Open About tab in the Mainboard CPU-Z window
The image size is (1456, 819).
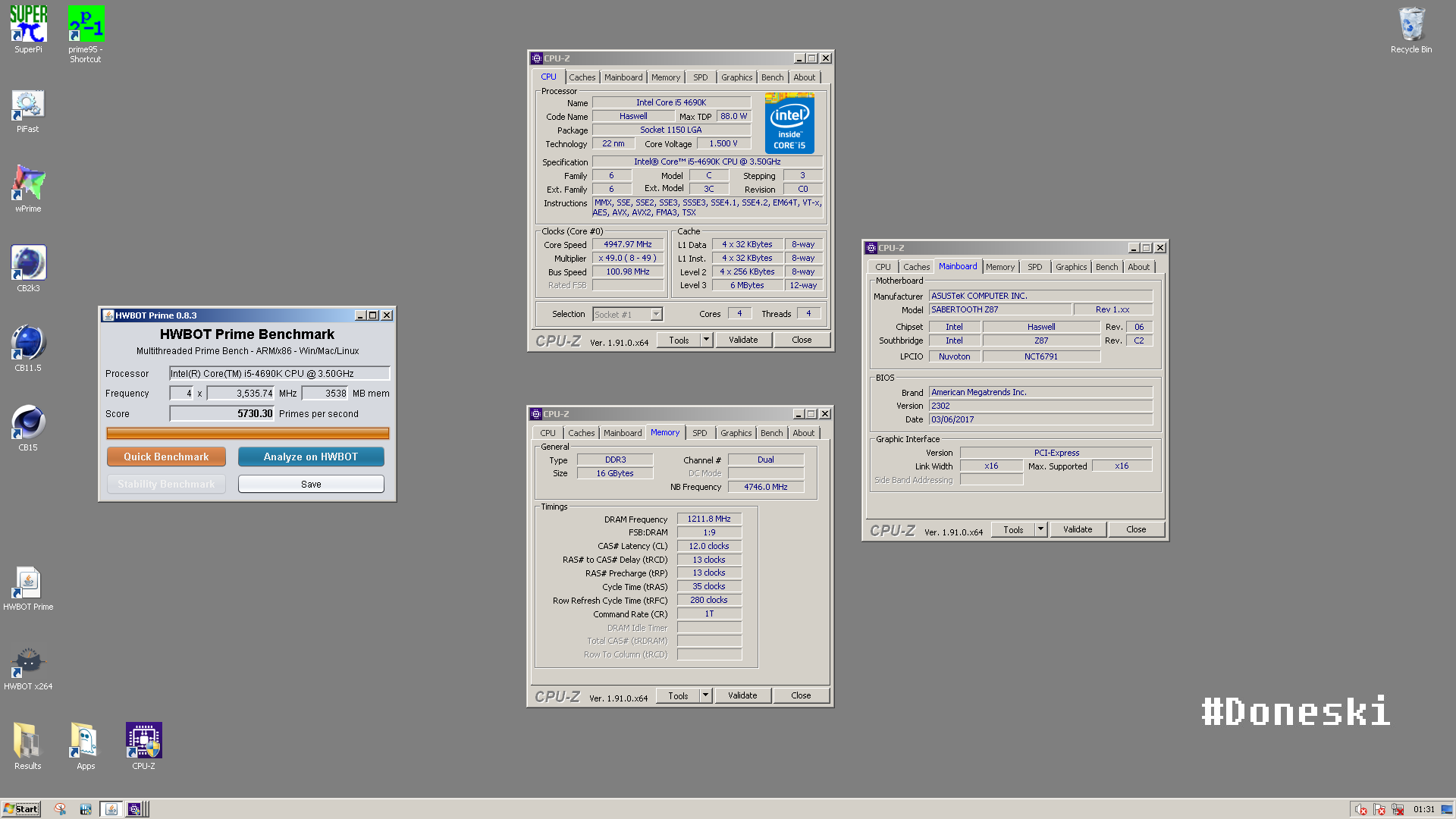[1139, 267]
